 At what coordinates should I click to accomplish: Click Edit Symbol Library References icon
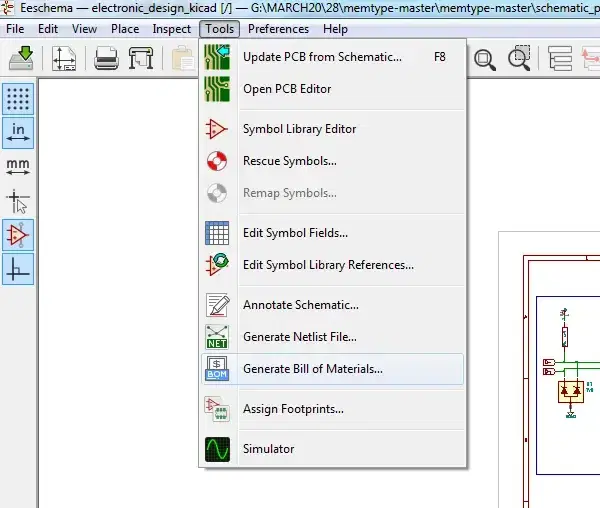(x=217, y=265)
